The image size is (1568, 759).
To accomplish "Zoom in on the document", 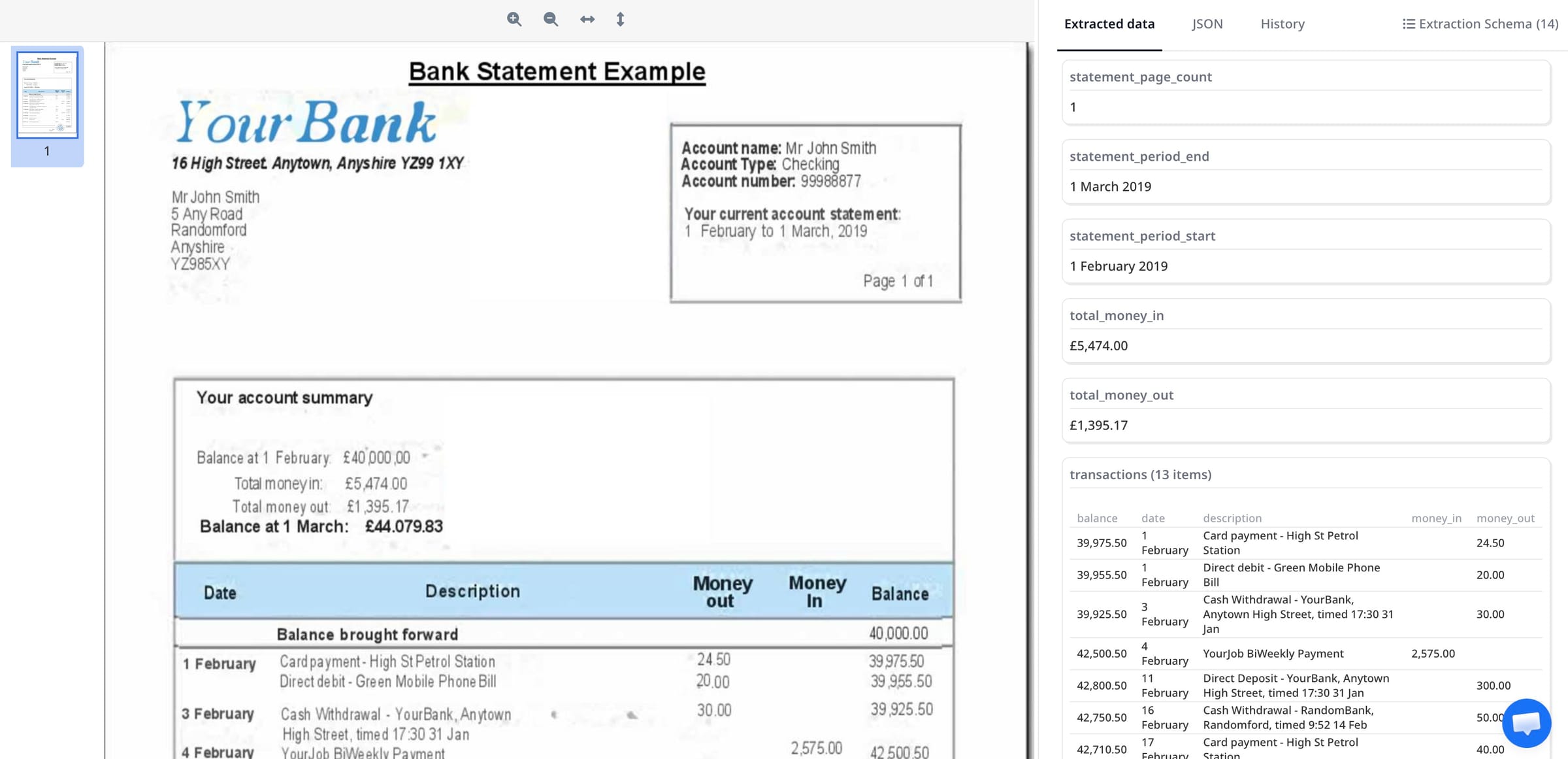I will coord(514,20).
